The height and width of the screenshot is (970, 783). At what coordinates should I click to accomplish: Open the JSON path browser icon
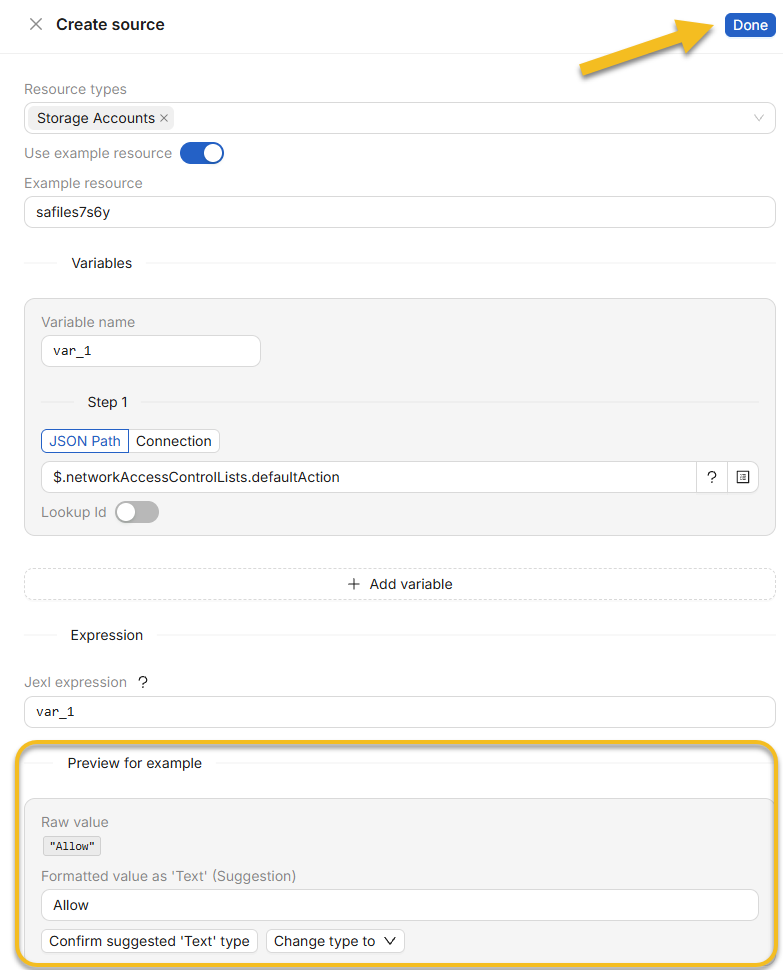pyautogui.click(x=743, y=477)
